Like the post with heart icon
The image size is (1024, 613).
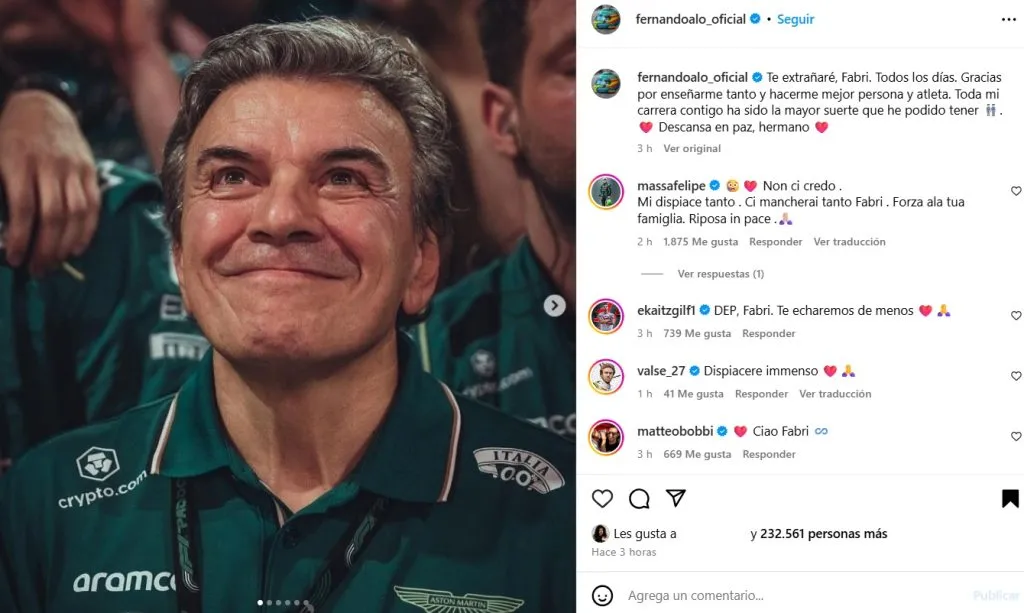click(x=602, y=498)
